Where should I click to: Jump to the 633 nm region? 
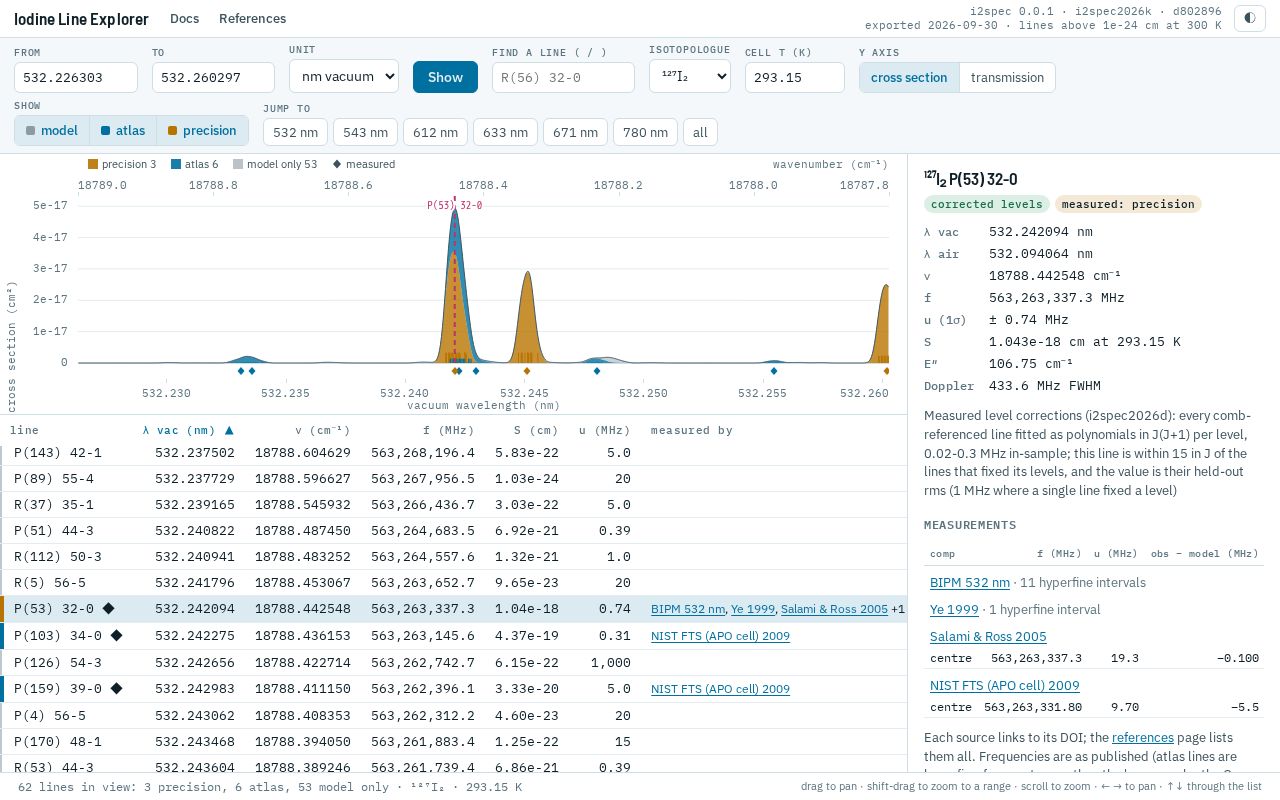click(505, 132)
